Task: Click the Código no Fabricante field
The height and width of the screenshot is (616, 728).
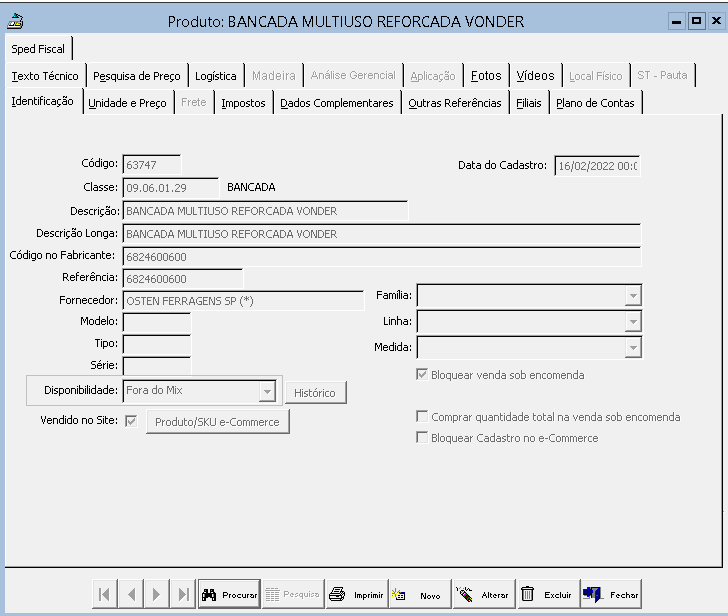Action: (382, 257)
